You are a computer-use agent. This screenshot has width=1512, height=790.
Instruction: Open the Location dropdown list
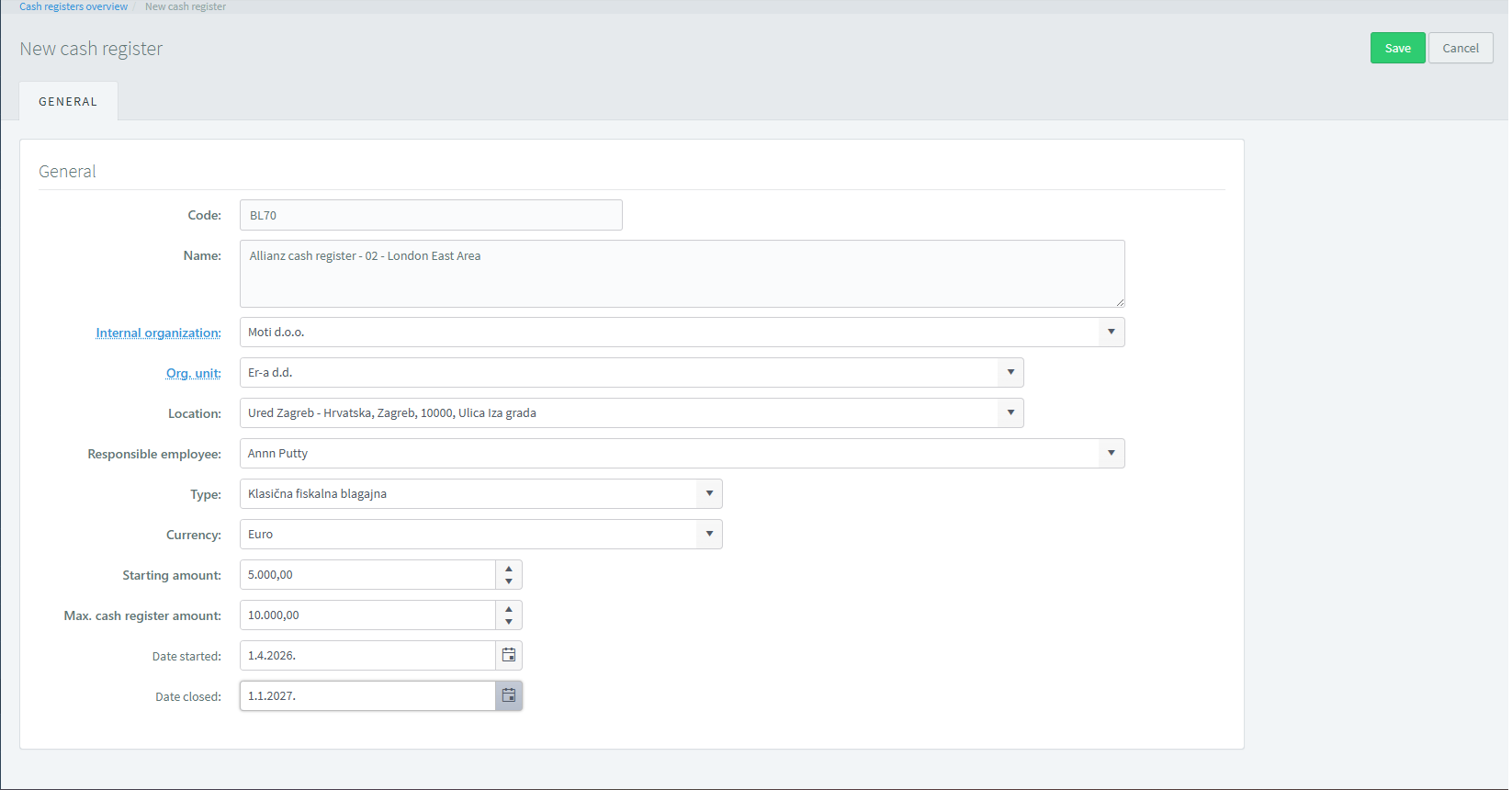[1010, 413]
